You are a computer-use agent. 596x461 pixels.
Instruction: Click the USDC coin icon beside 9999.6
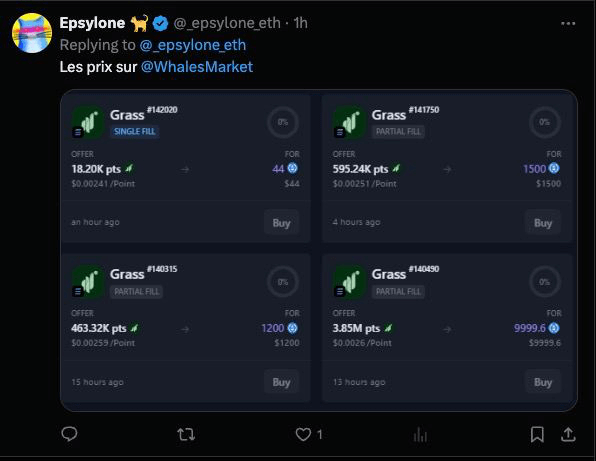[554, 328]
